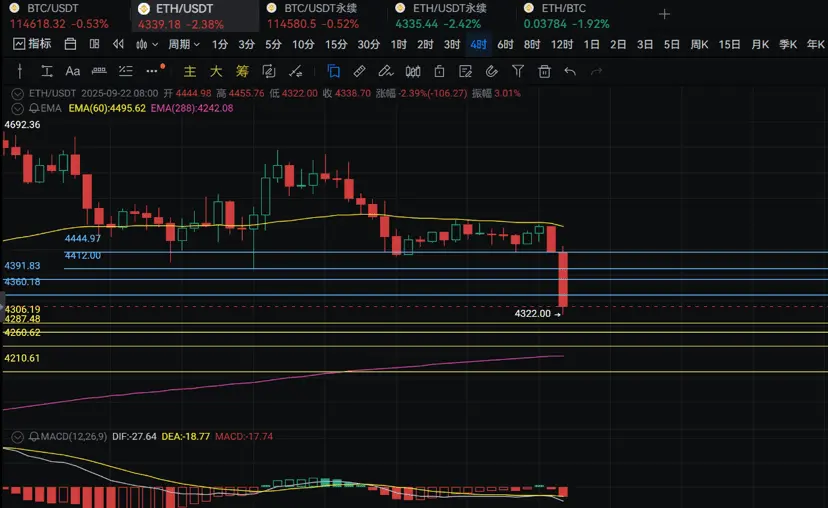
Task: Open the percent list tool icon
Action: (x=125, y=71)
